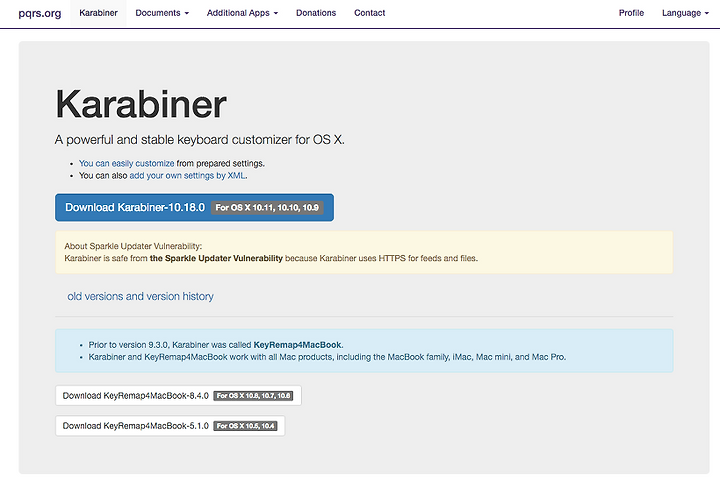The height and width of the screenshot is (482, 720).
Task: Open 'the Sparkle Updater Vulnerability' link
Action: point(216,258)
